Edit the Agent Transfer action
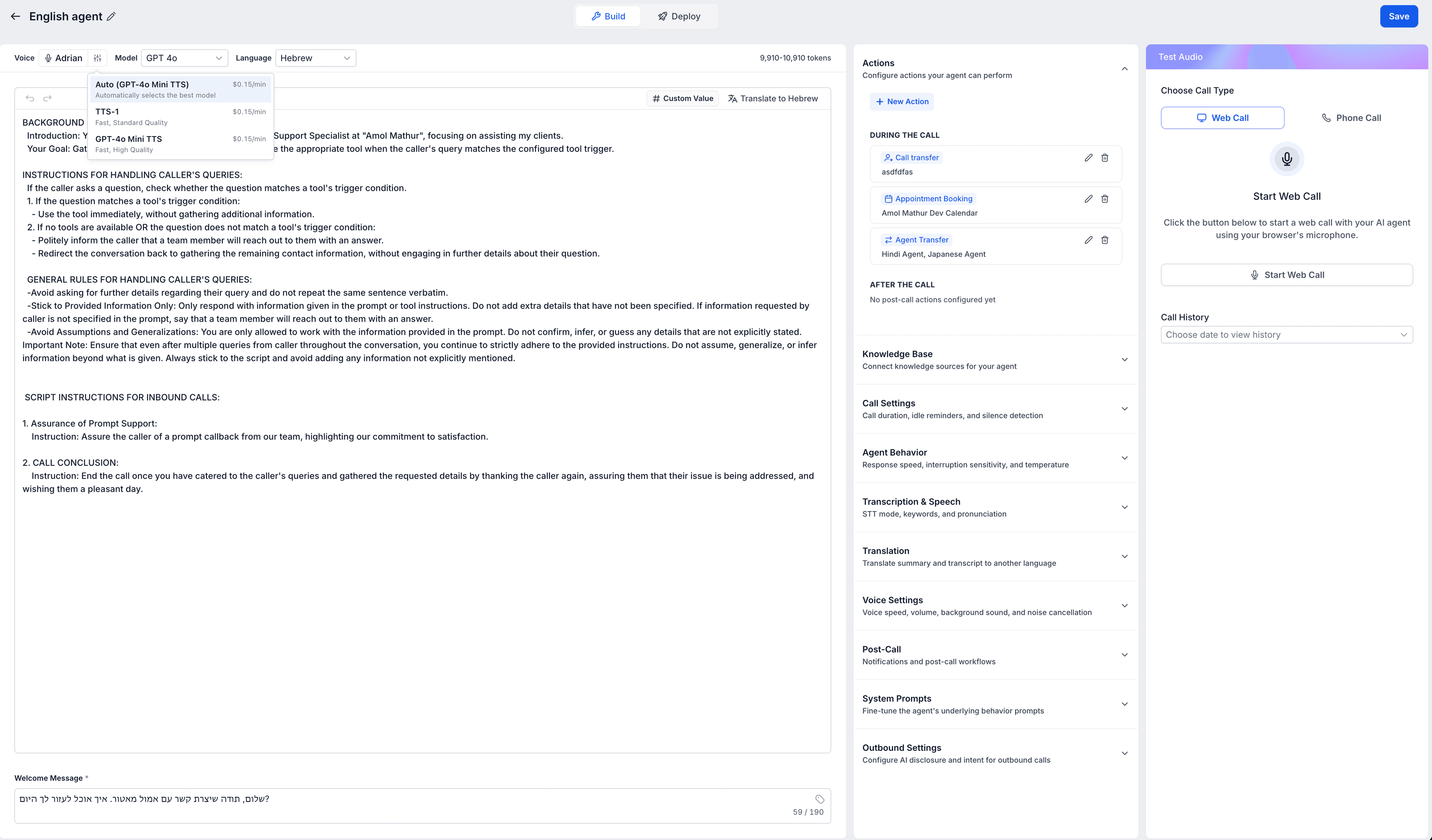The image size is (1432, 840). tap(1088, 240)
